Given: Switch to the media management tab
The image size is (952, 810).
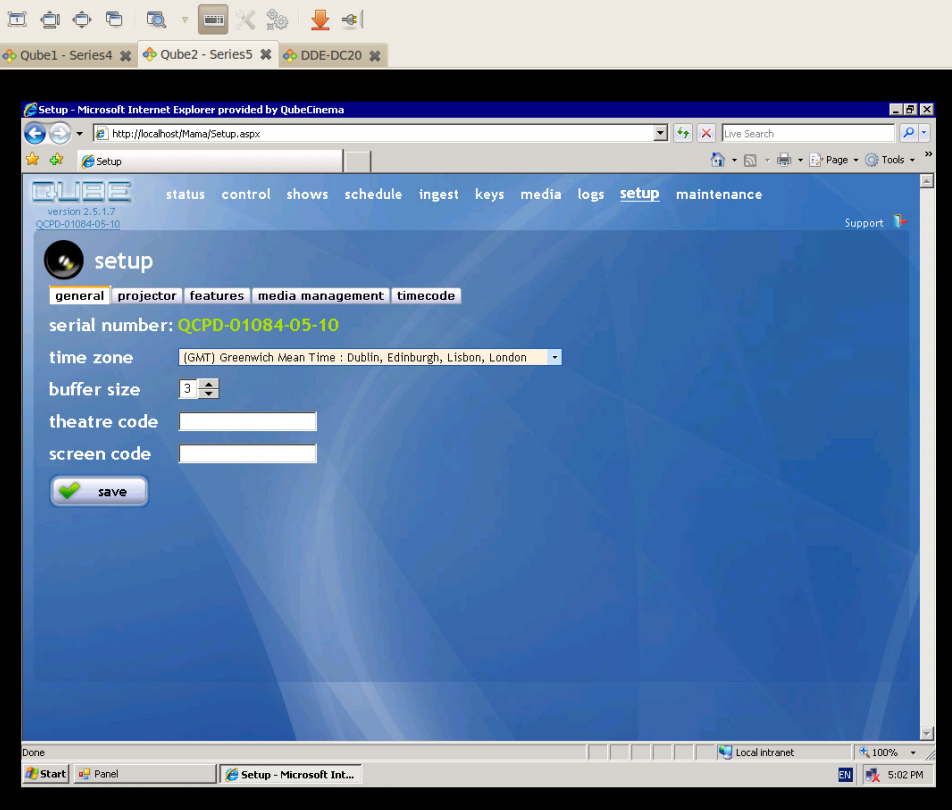Looking at the screenshot, I should tap(321, 296).
